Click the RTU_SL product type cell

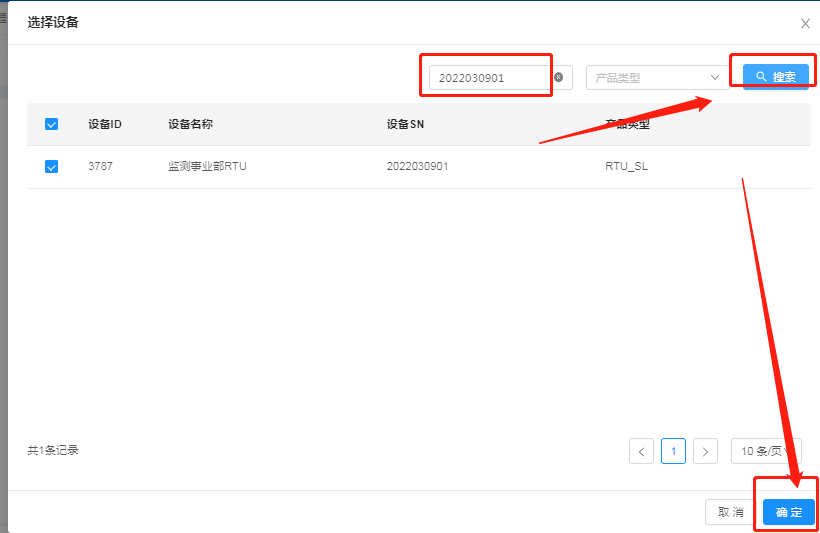tap(626, 167)
